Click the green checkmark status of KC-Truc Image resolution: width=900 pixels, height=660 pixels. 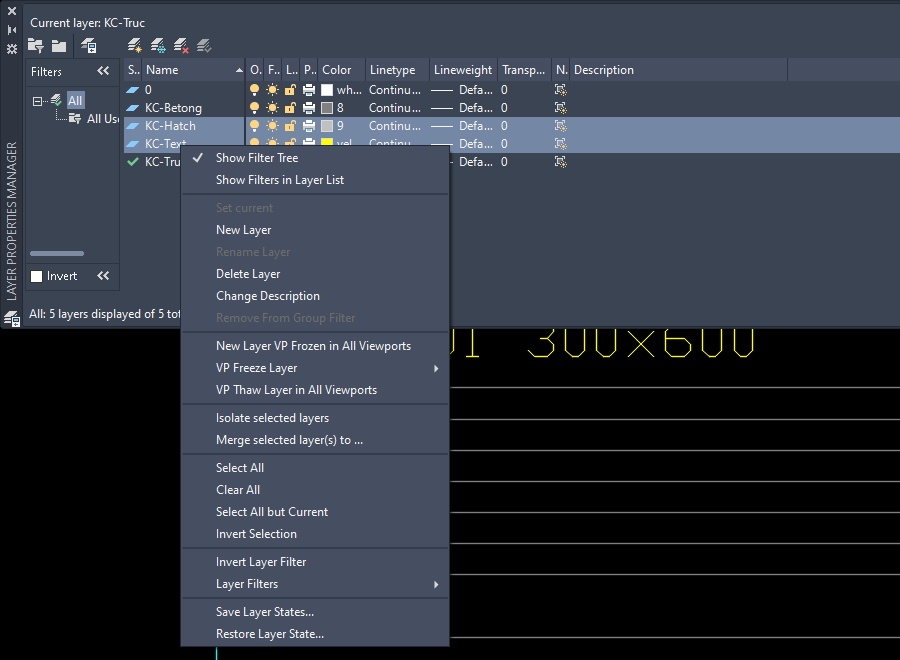[x=133, y=162]
